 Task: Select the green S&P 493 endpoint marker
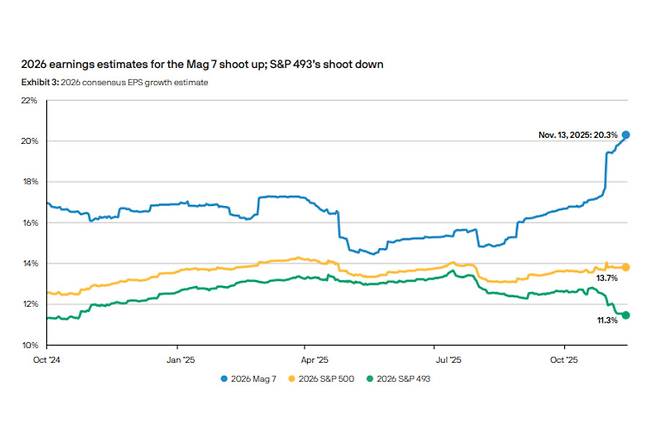pos(626,315)
